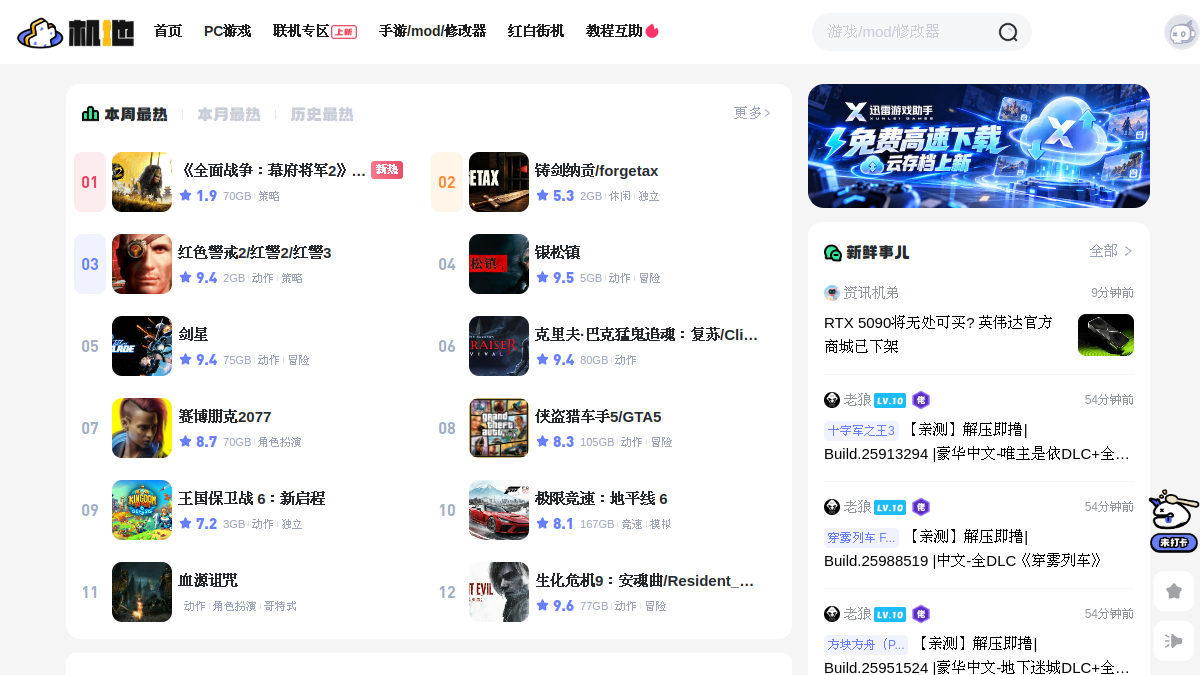Click the 哥特式 tag under 血源诅咒

pyautogui.click(x=280, y=606)
